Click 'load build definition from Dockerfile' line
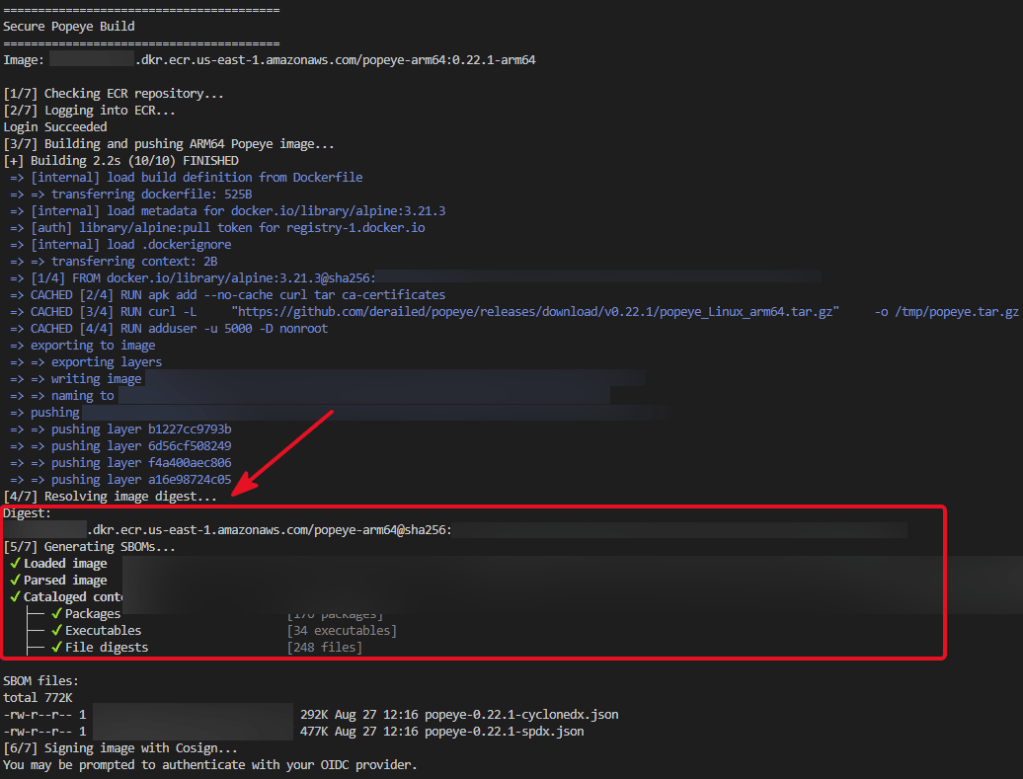This screenshot has width=1023, height=779. (x=186, y=177)
